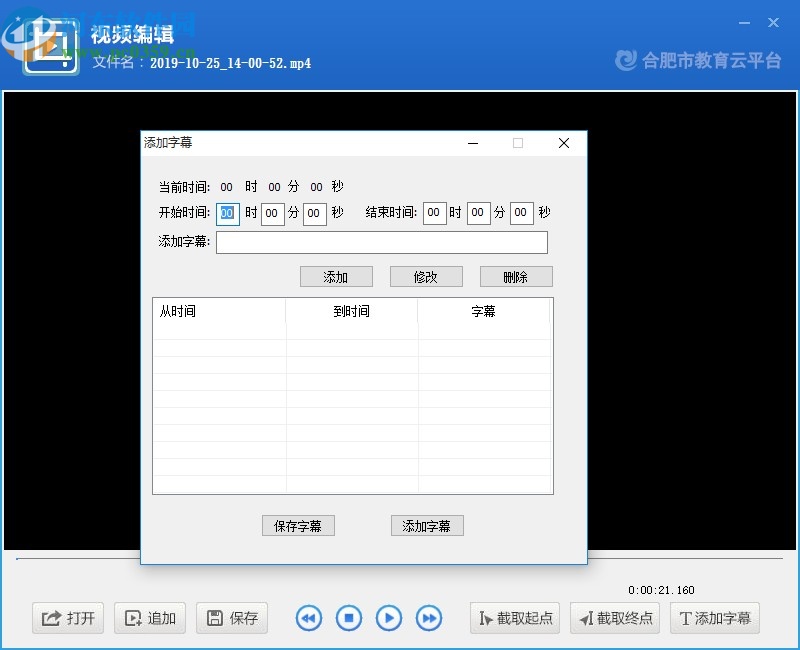Viewport: 800px width, 650px height.
Task: Stop video playback
Action: [x=349, y=618]
